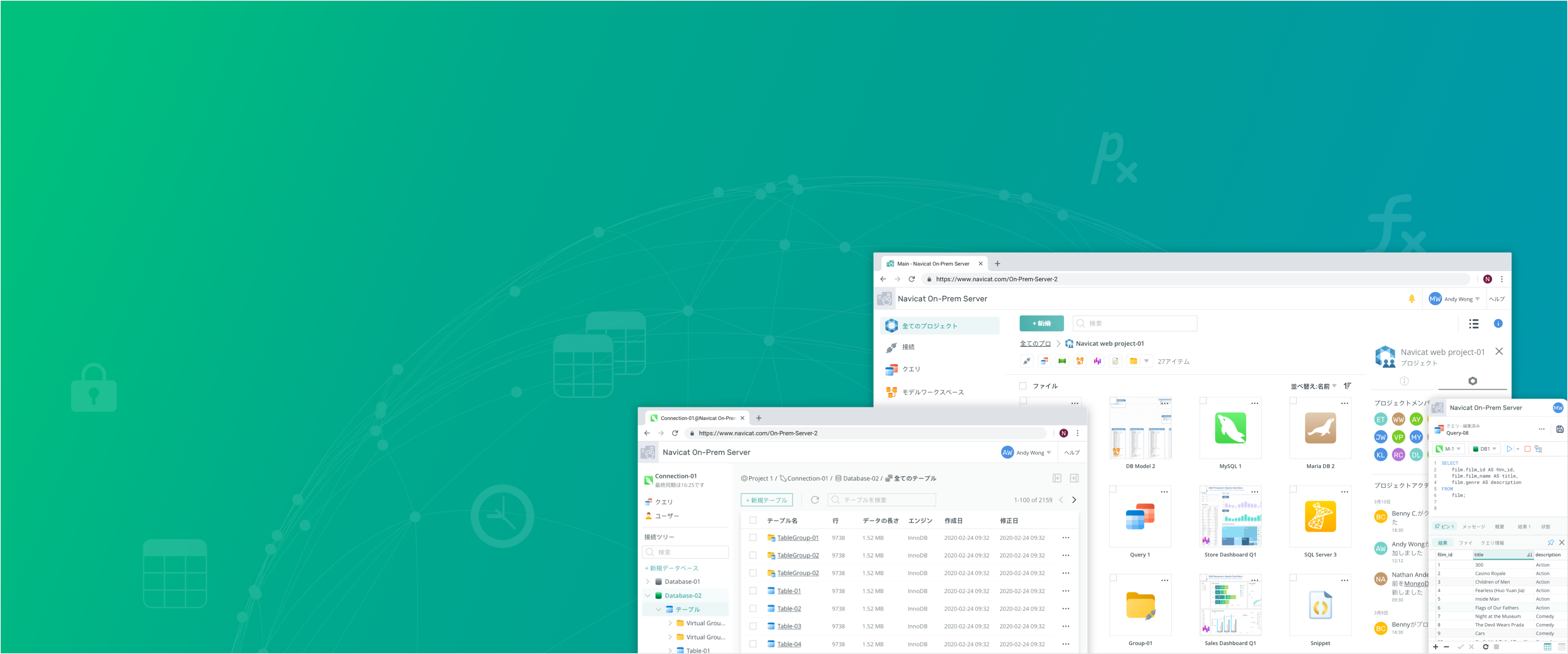Open folder filter dropdown arrow in project toolbar
The height and width of the screenshot is (654, 1568).
[1146, 361]
